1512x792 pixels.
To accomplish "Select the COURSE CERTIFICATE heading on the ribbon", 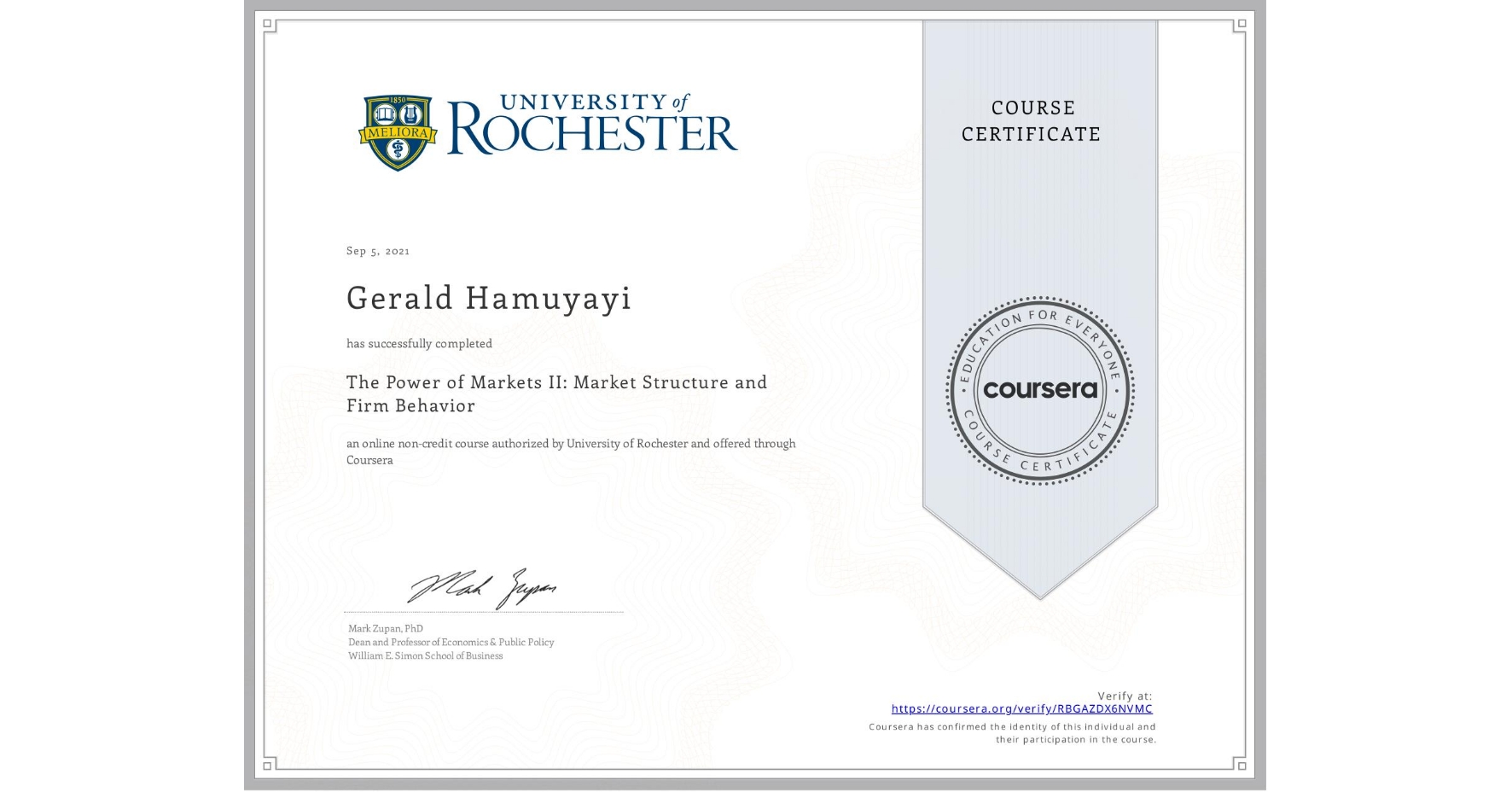I will [1032, 120].
